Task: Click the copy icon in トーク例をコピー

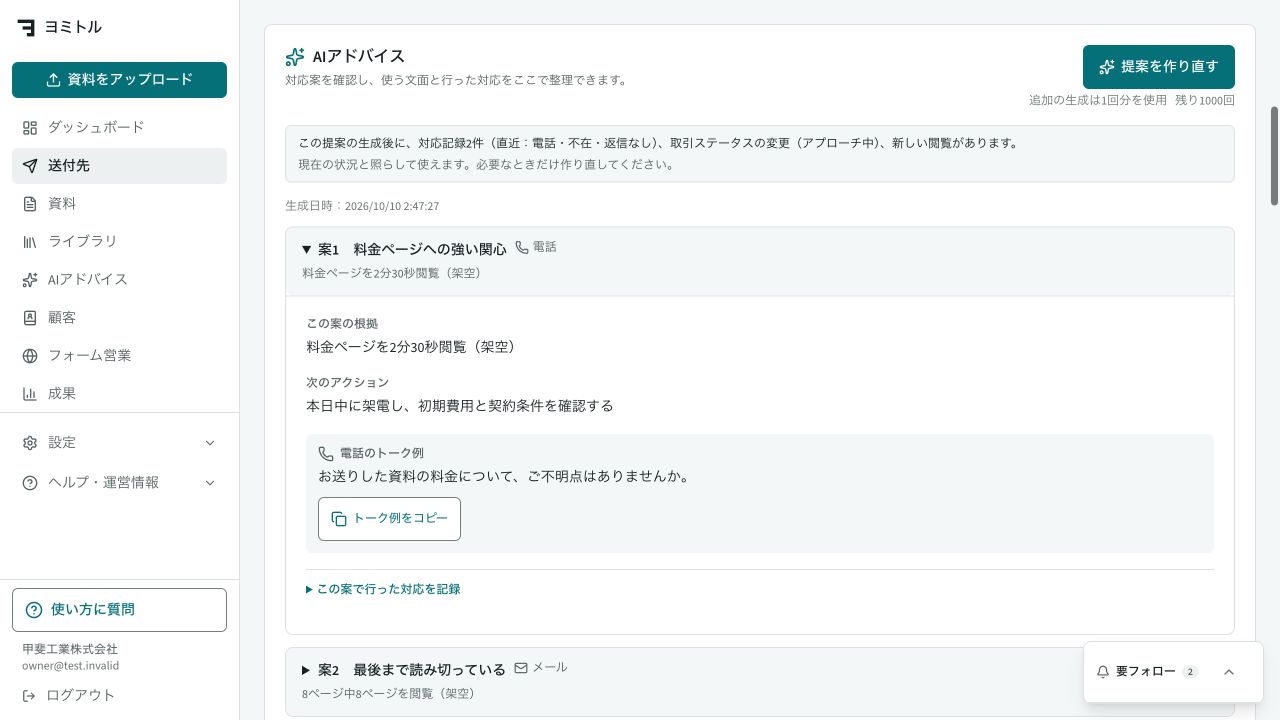Action: pos(339,519)
